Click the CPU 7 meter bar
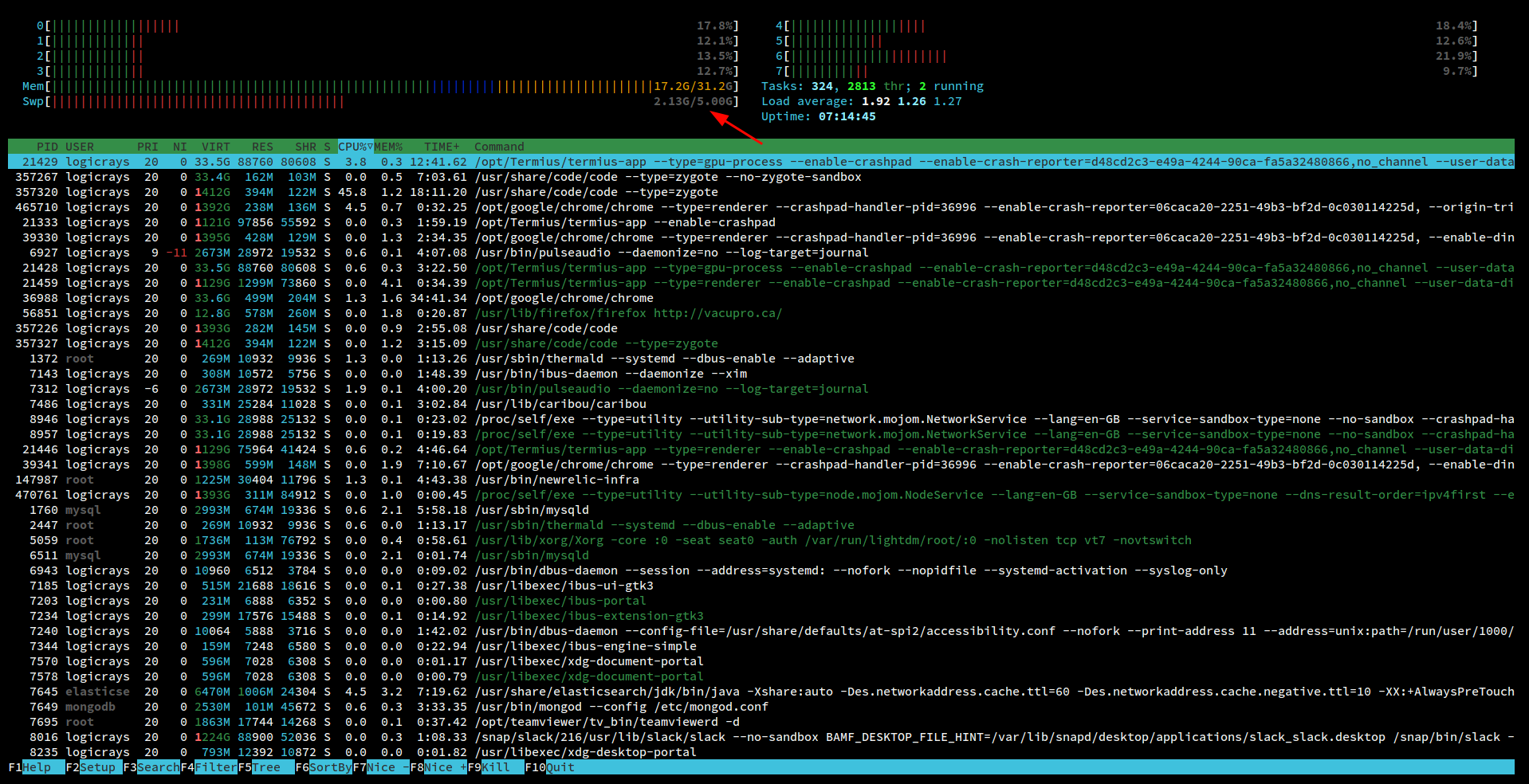The width and height of the screenshot is (1529, 784). 1126,71
